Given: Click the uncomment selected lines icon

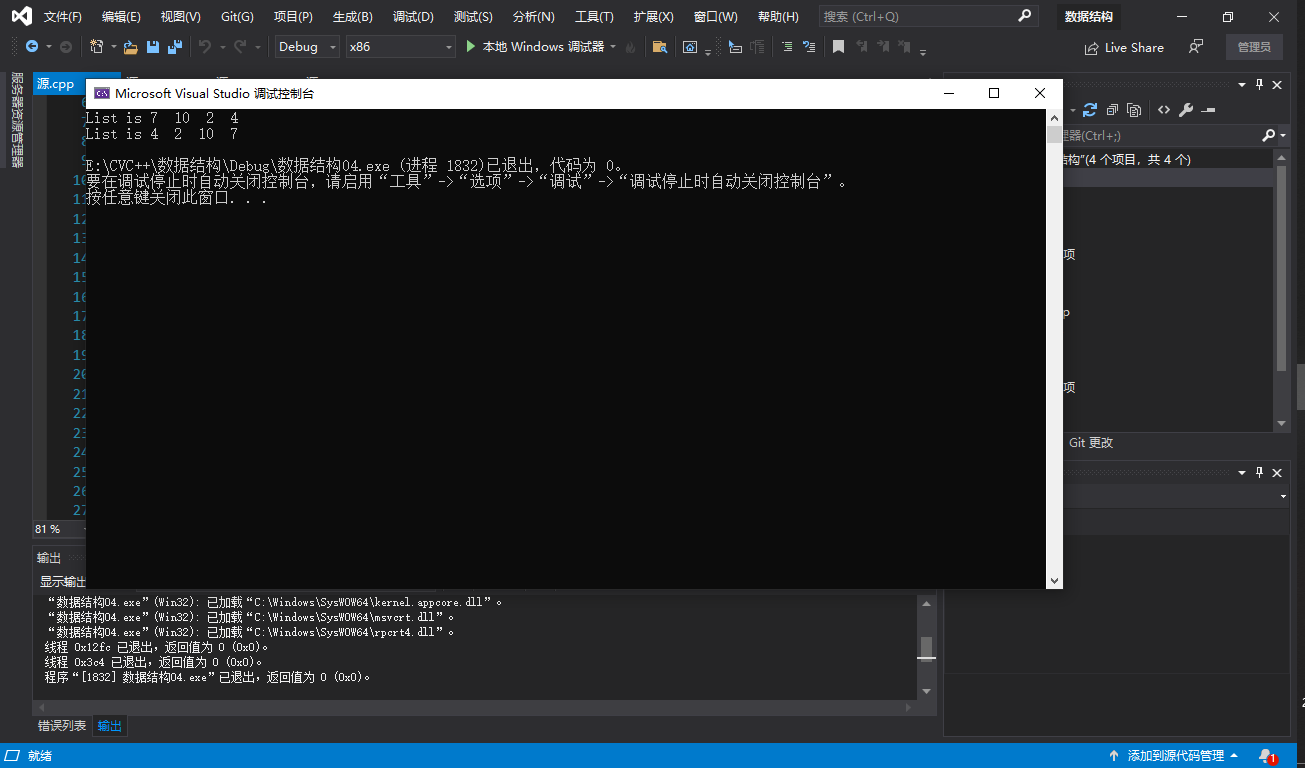Looking at the screenshot, I should [809, 47].
